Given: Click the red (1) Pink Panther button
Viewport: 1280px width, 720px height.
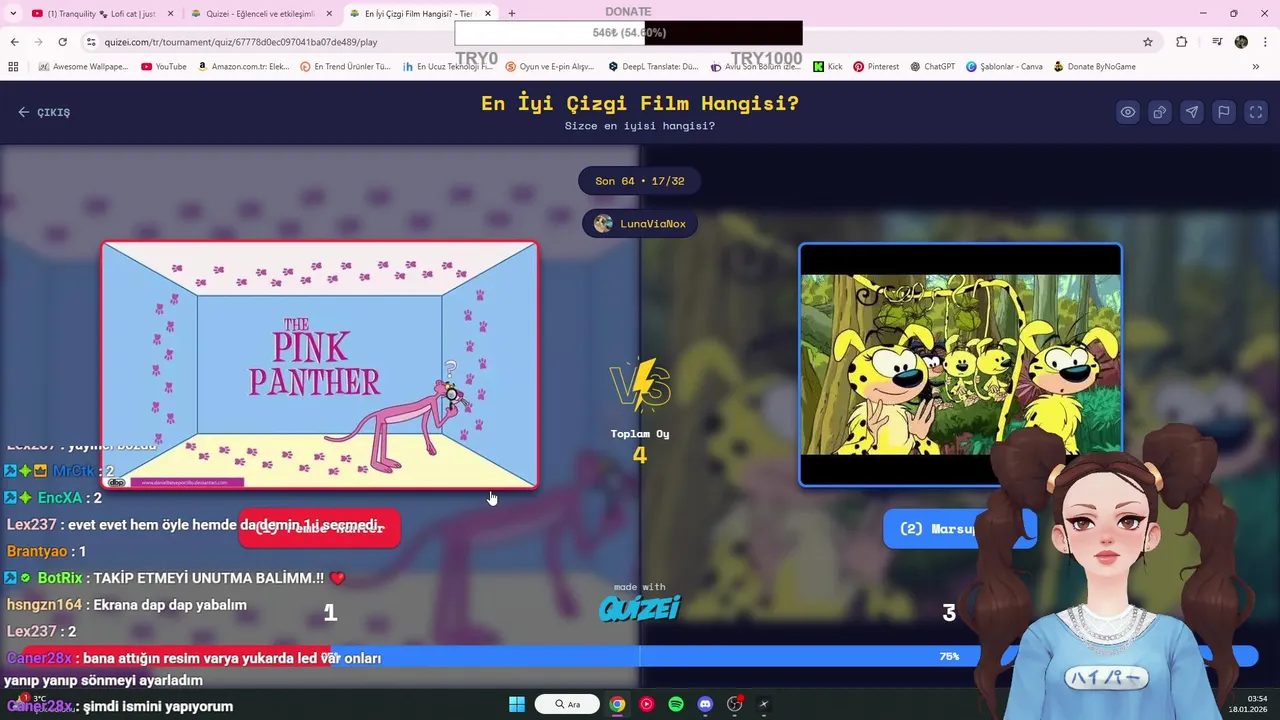Looking at the screenshot, I should click(319, 528).
